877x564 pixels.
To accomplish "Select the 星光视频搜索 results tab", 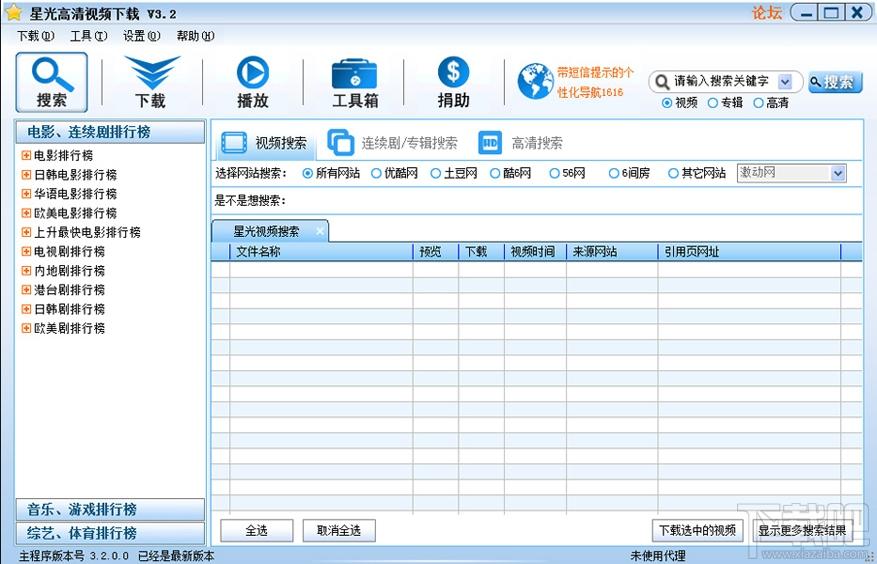I will [x=268, y=231].
